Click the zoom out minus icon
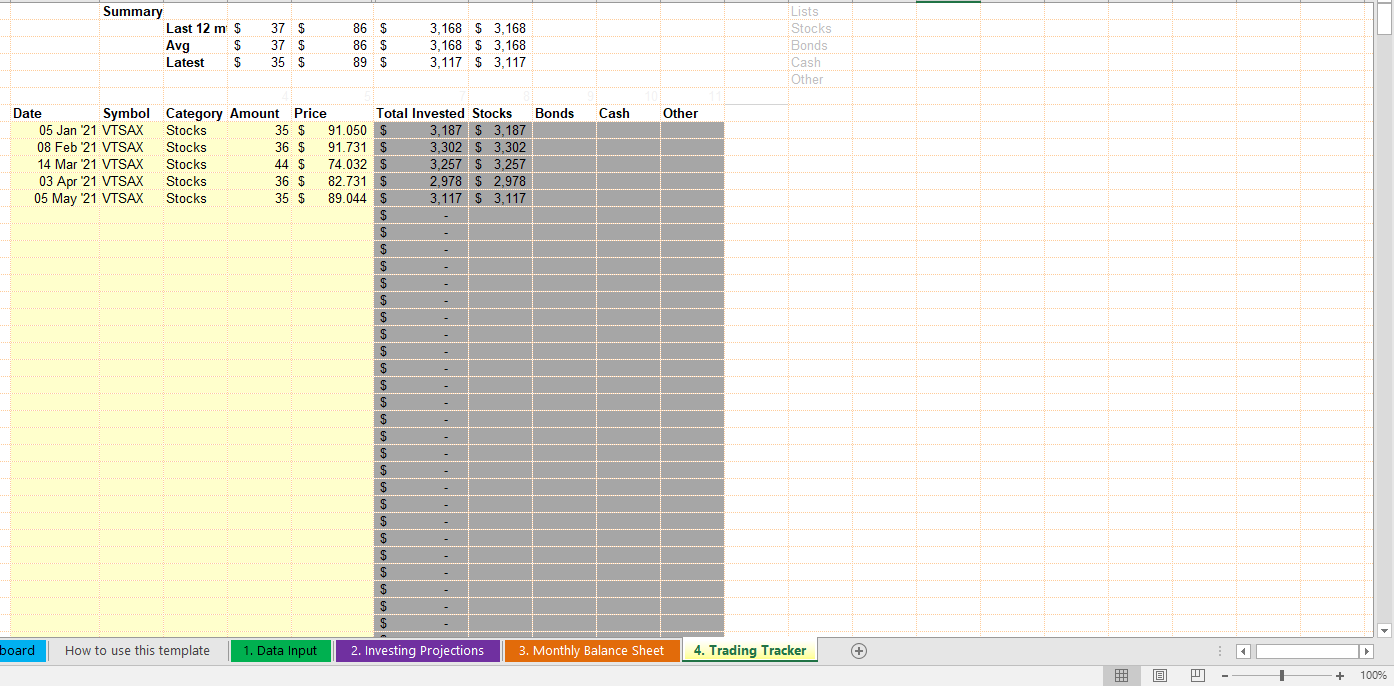 (1223, 676)
